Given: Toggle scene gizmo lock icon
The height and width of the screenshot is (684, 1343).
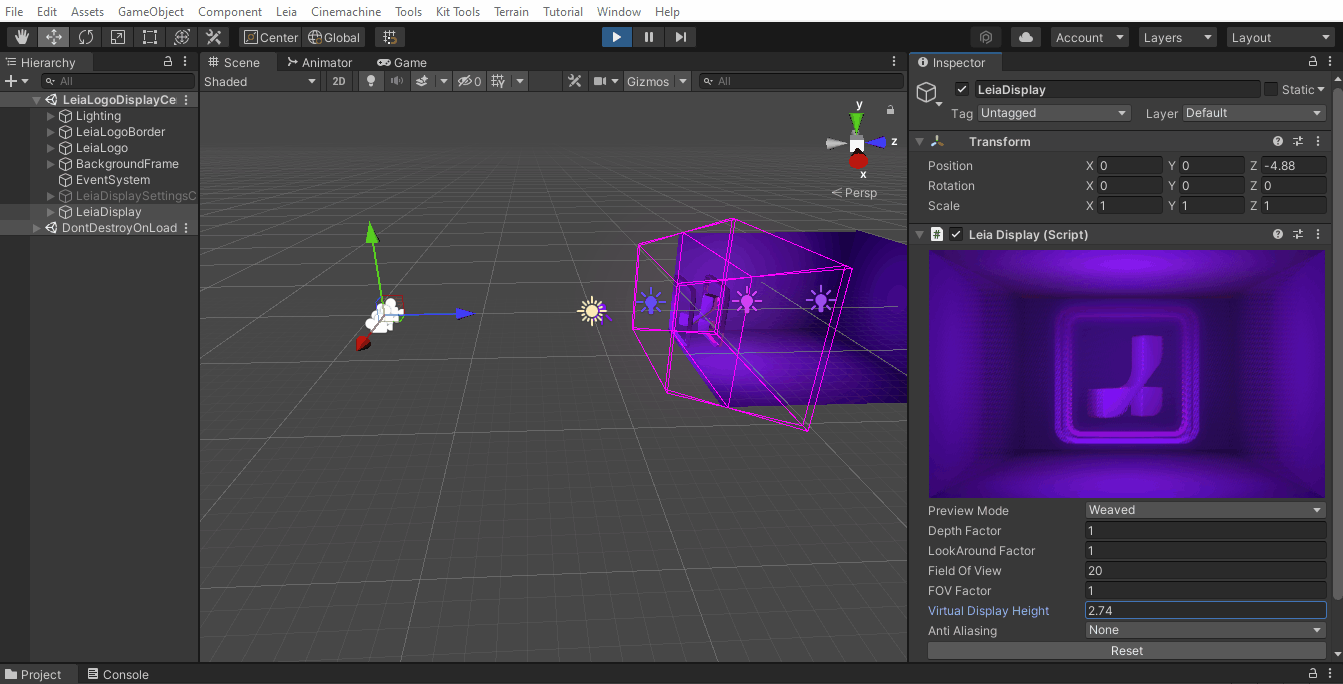Looking at the screenshot, I should pos(890,109).
